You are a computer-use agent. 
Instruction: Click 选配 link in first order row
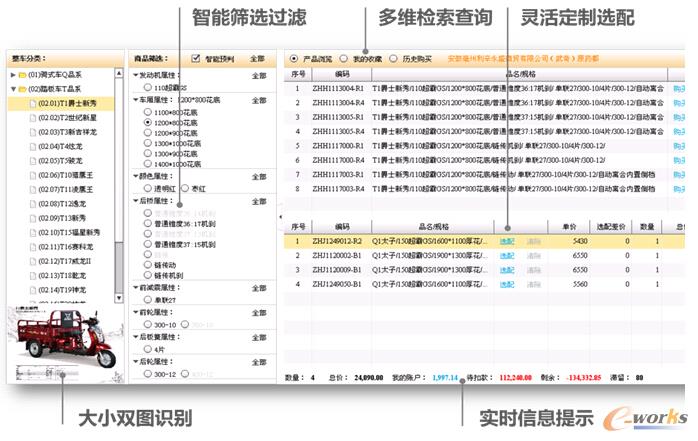pyautogui.click(x=507, y=241)
